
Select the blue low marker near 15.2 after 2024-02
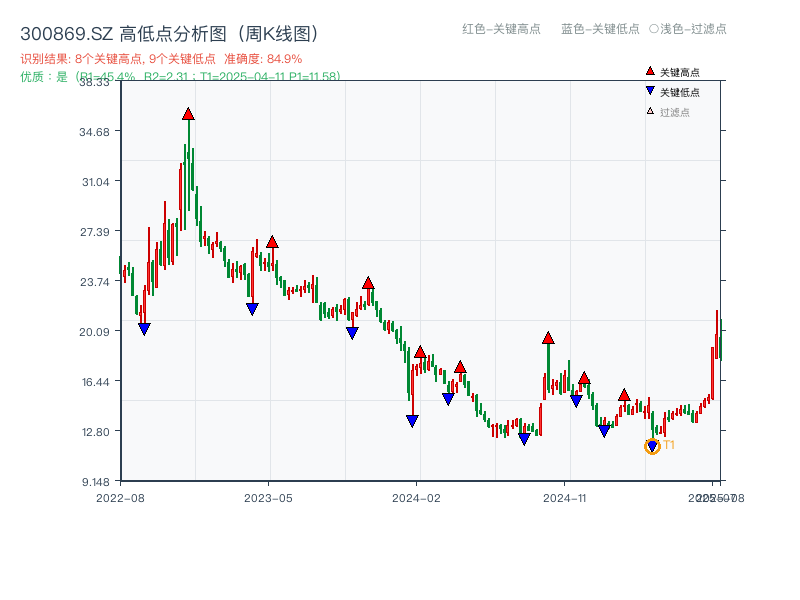click(x=448, y=399)
